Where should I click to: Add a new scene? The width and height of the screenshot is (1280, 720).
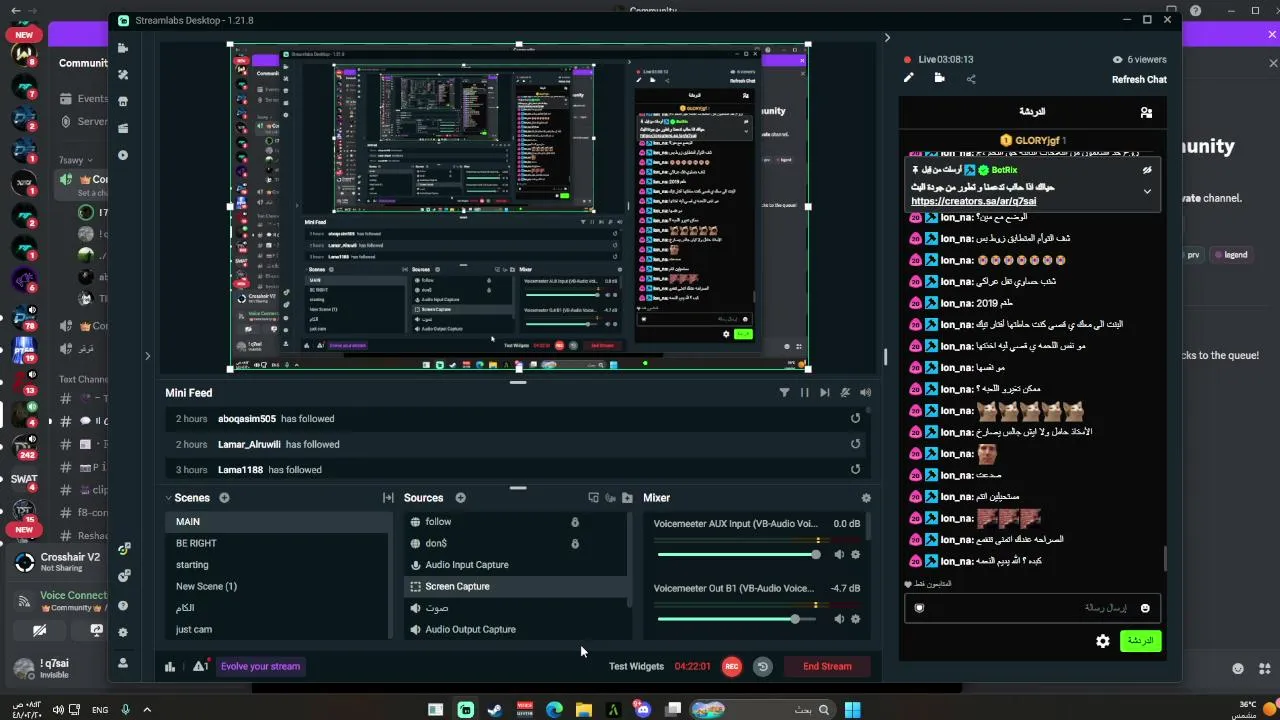[224, 498]
